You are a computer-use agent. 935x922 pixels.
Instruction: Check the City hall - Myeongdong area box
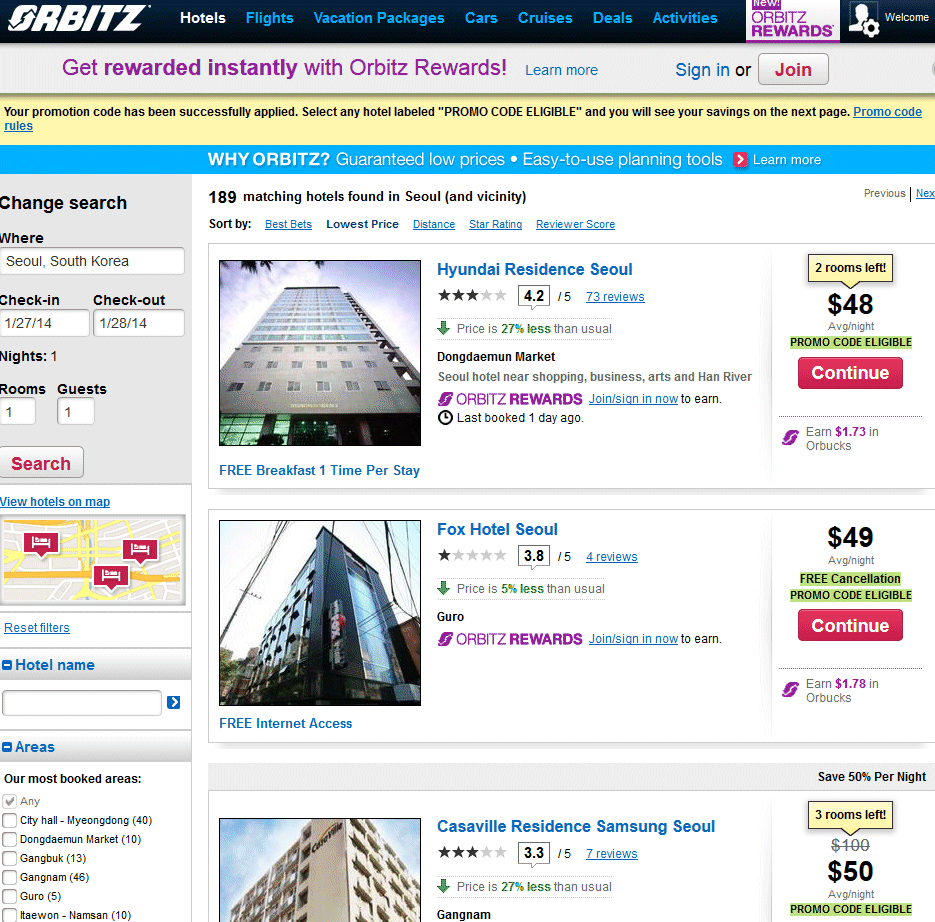coord(10,821)
